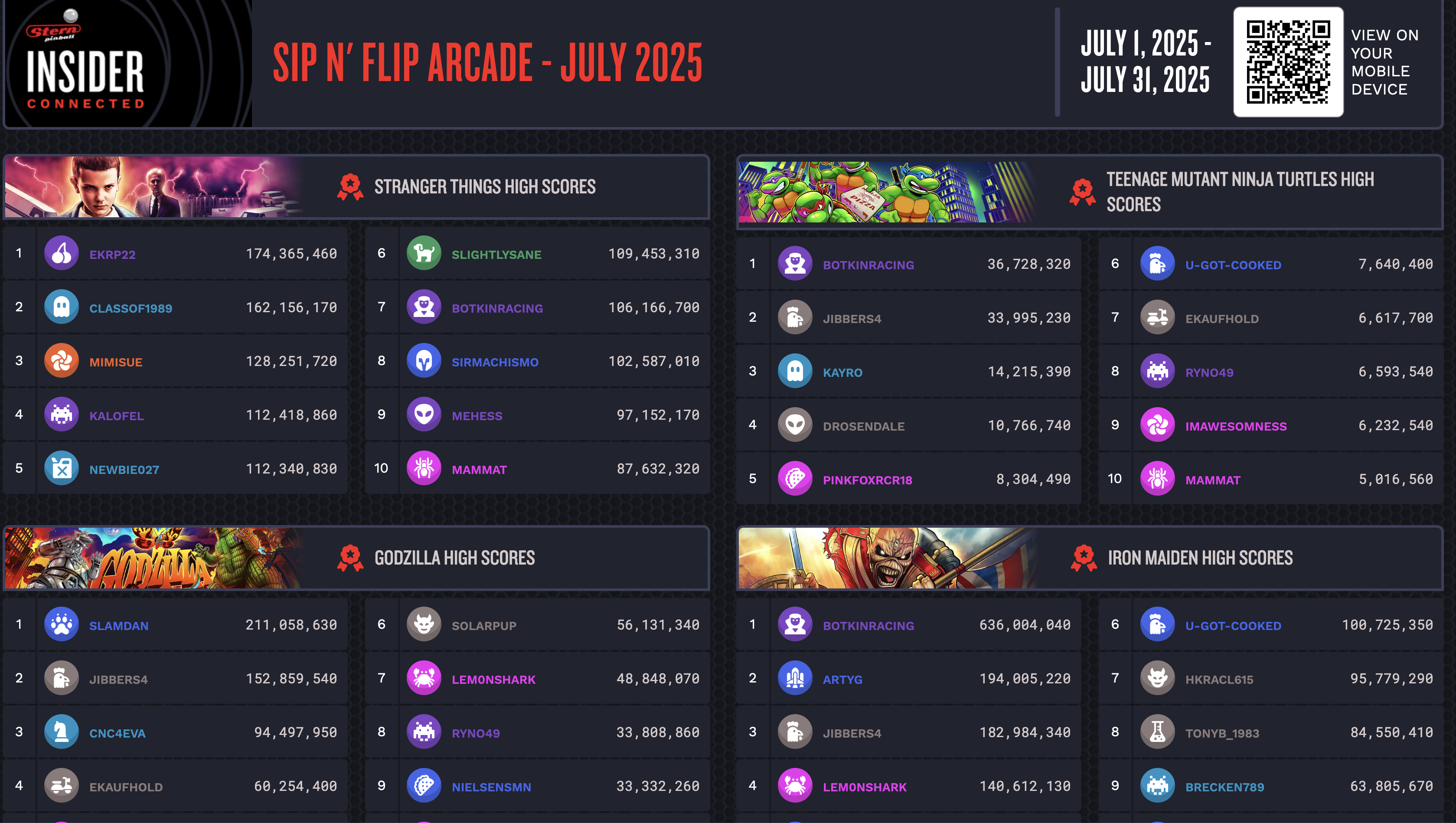The height and width of the screenshot is (823, 1456).
Task: Open LEMONSHARK's Godzilla player name link
Action: click(x=493, y=679)
